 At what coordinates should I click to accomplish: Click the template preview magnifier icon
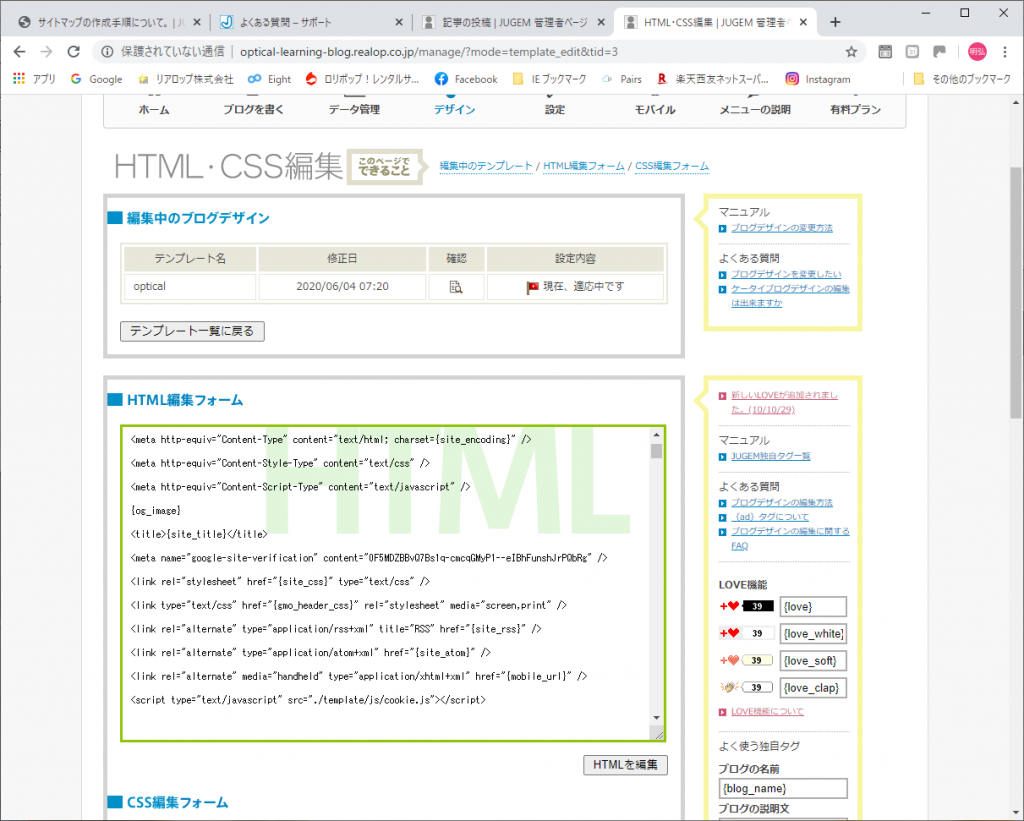click(456, 287)
